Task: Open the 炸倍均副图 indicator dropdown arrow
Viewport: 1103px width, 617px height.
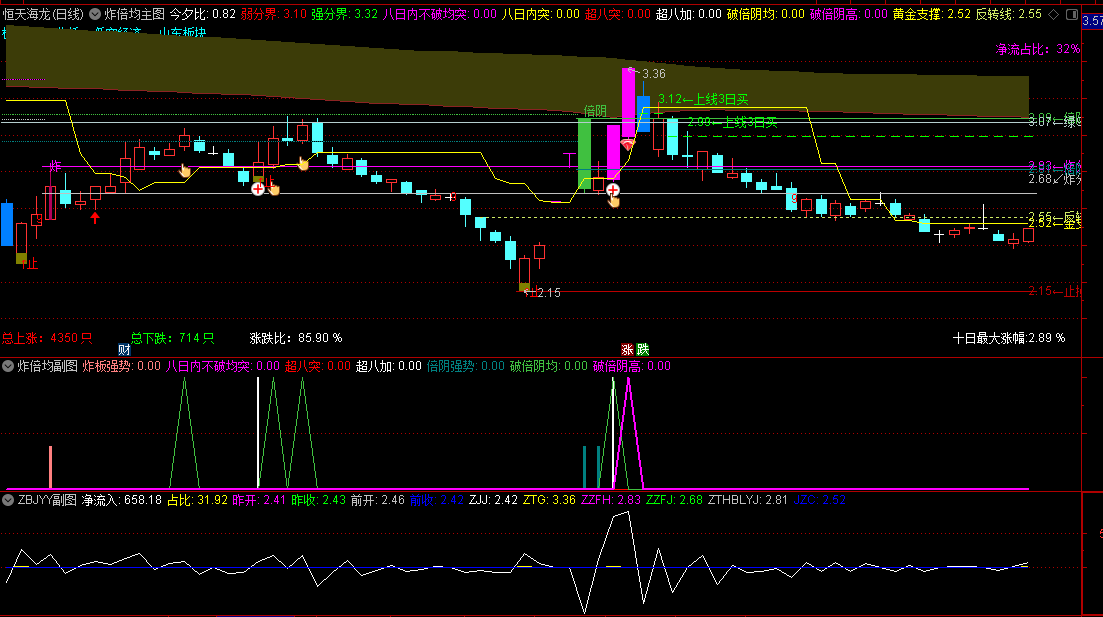Action: [x=8, y=366]
